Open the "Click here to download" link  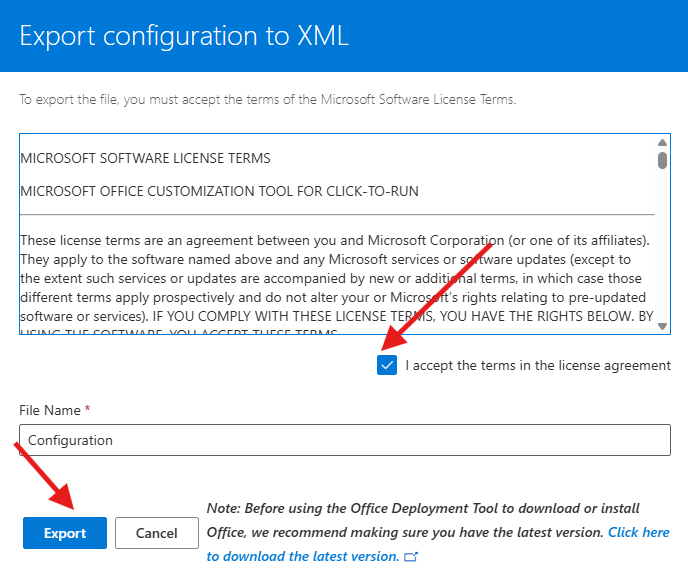[x=638, y=532]
